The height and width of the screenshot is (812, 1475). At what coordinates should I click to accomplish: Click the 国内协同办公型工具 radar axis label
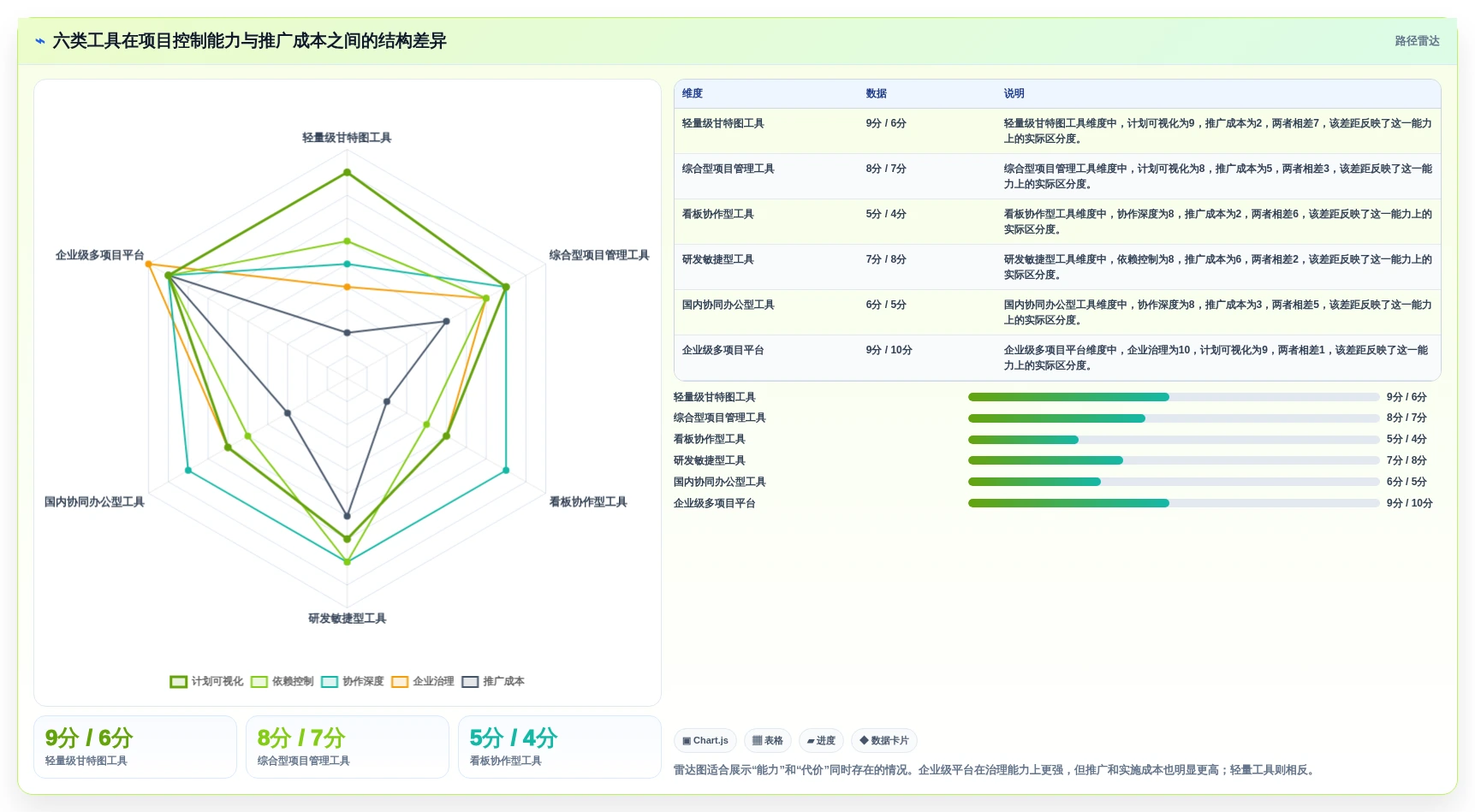[x=94, y=502]
